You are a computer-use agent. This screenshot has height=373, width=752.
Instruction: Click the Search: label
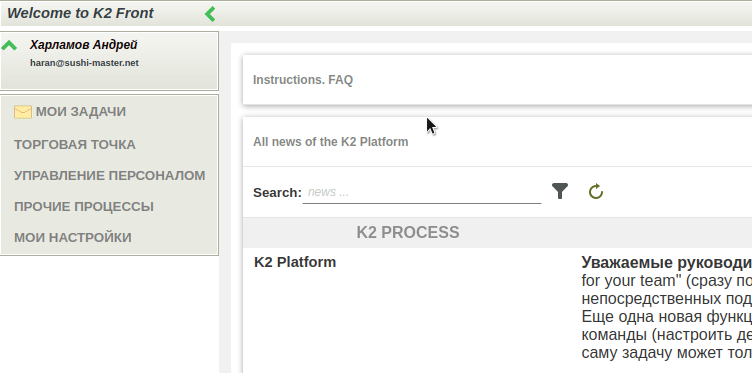tap(277, 193)
